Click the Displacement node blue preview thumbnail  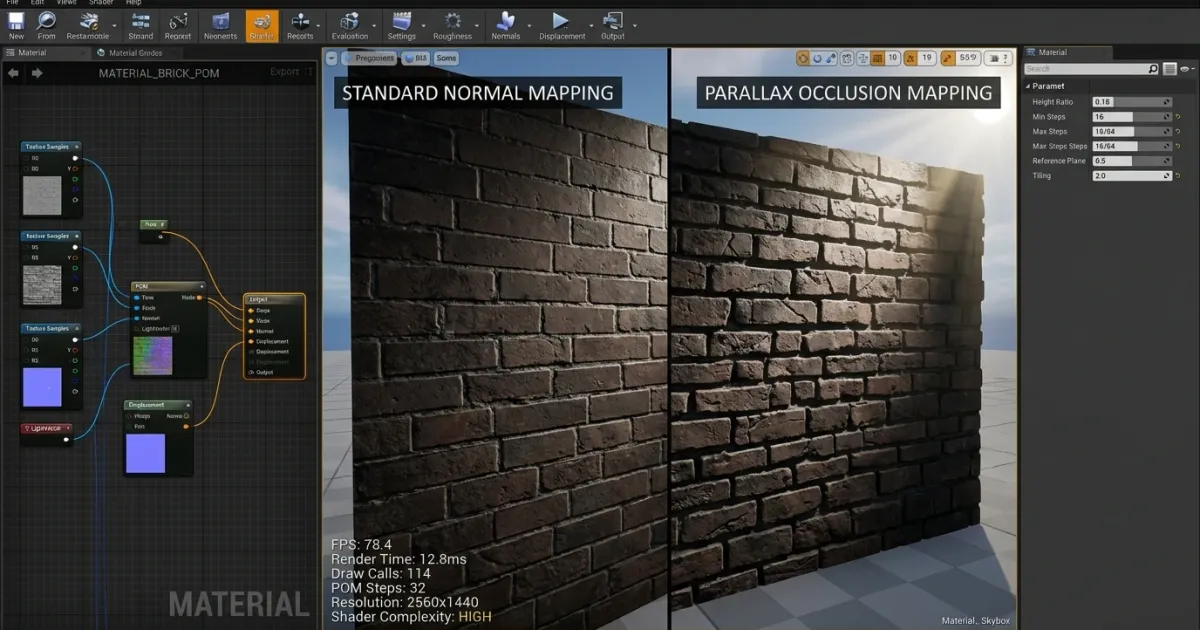pos(146,453)
